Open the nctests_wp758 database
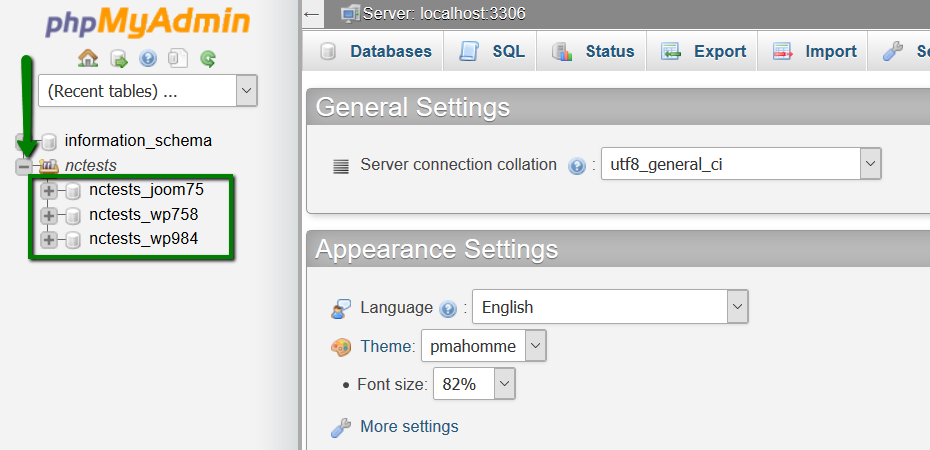930x450 pixels. (x=143, y=214)
